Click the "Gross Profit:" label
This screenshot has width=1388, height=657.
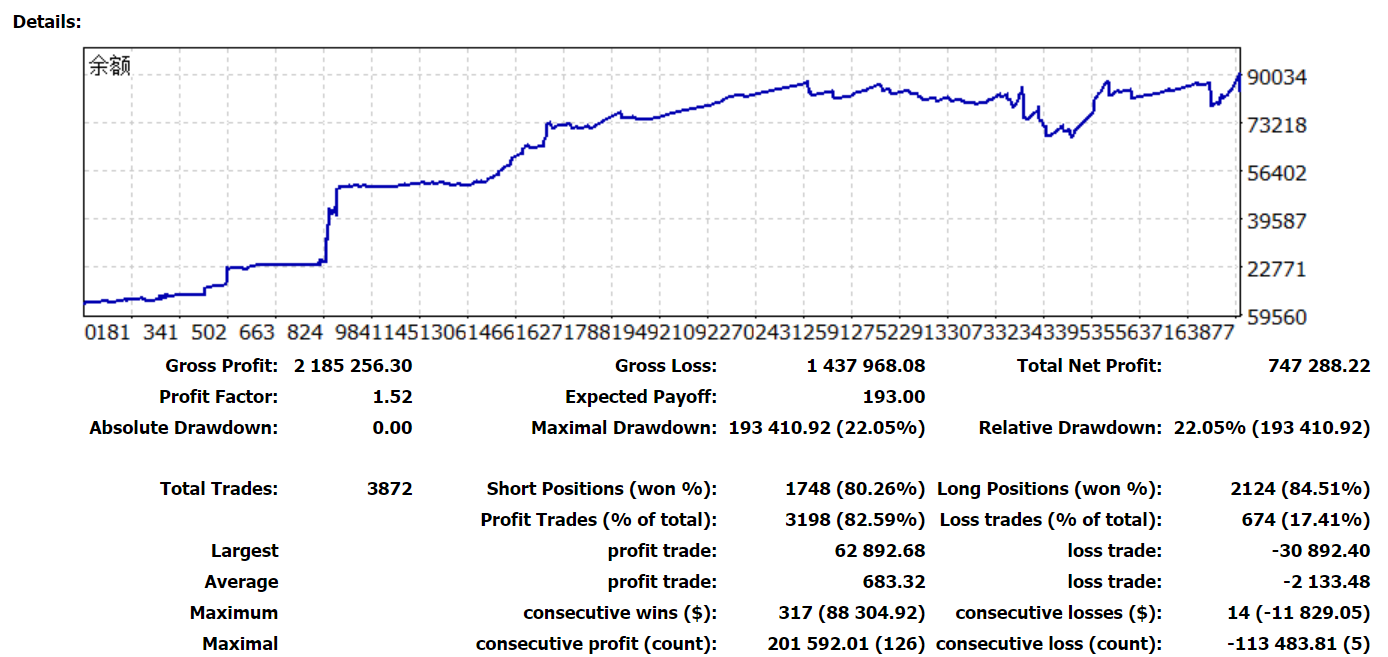(x=222, y=366)
